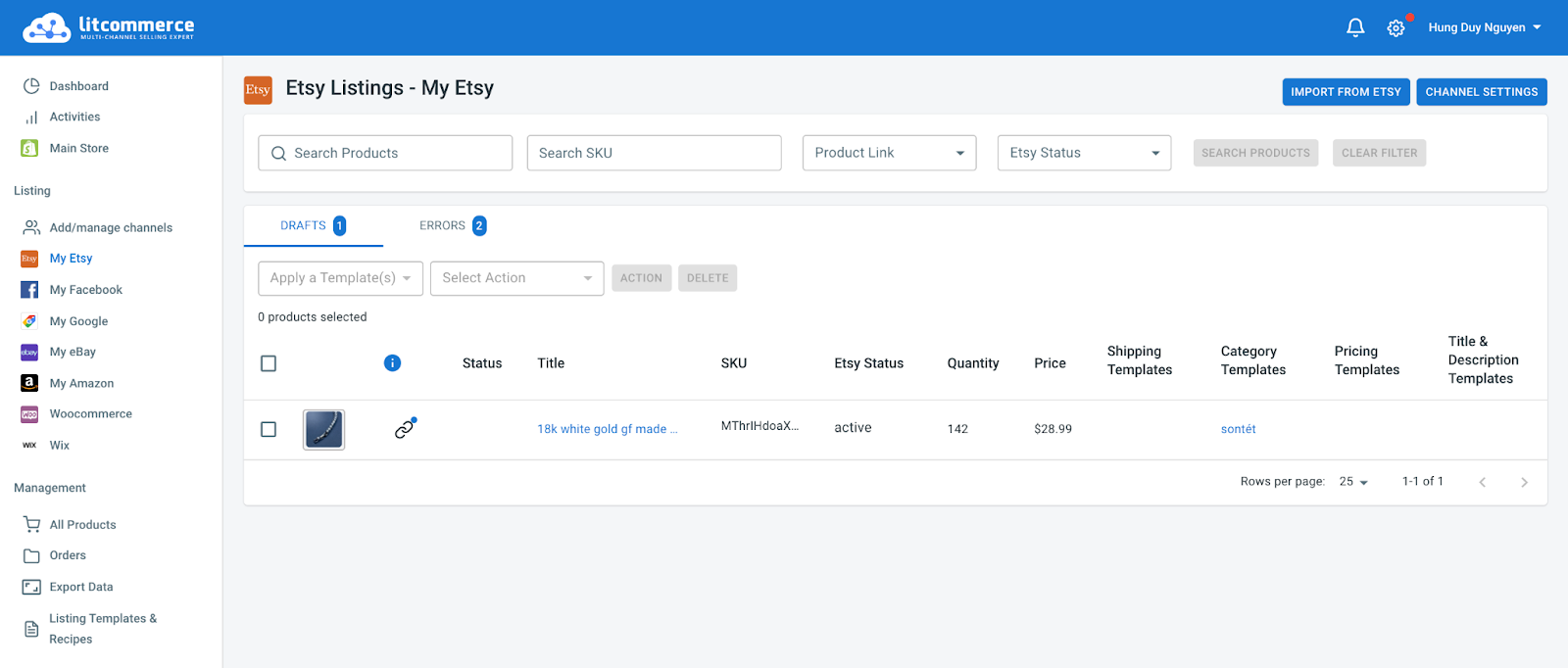Click the Clear Filter button
This screenshot has width=1568, height=668.
point(1379,153)
